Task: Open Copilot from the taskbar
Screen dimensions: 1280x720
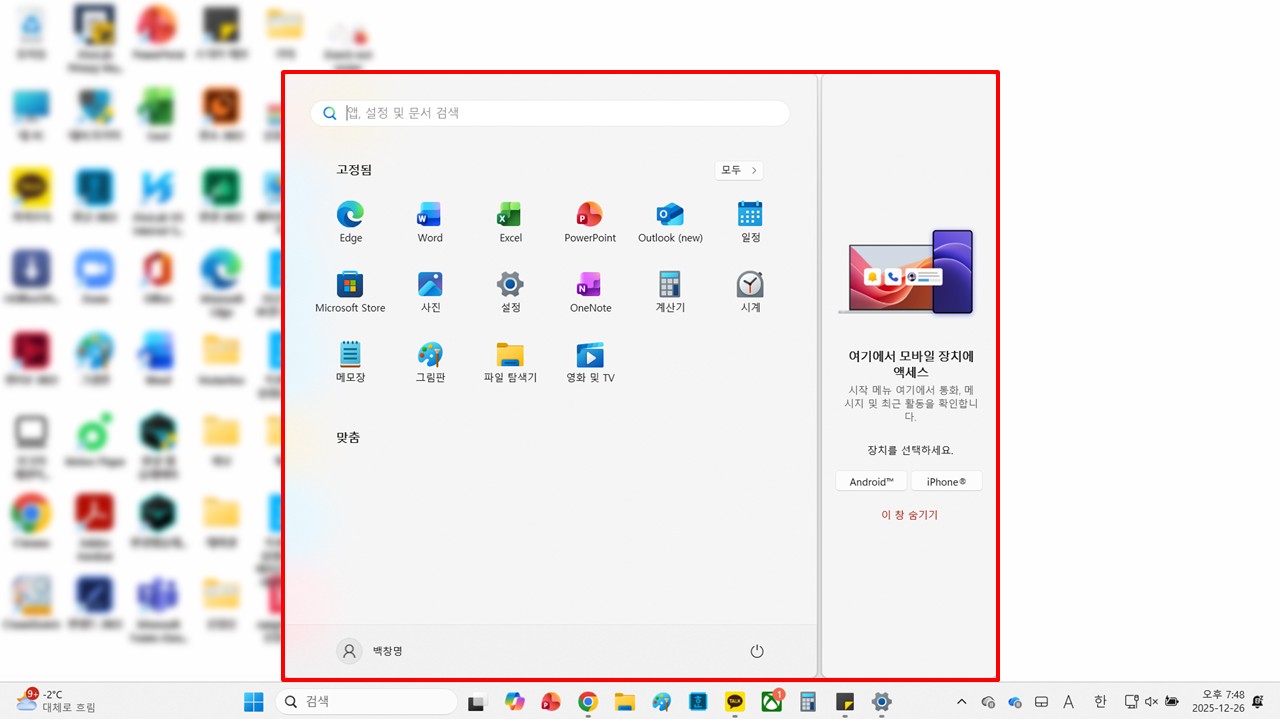Action: (x=515, y=702)
